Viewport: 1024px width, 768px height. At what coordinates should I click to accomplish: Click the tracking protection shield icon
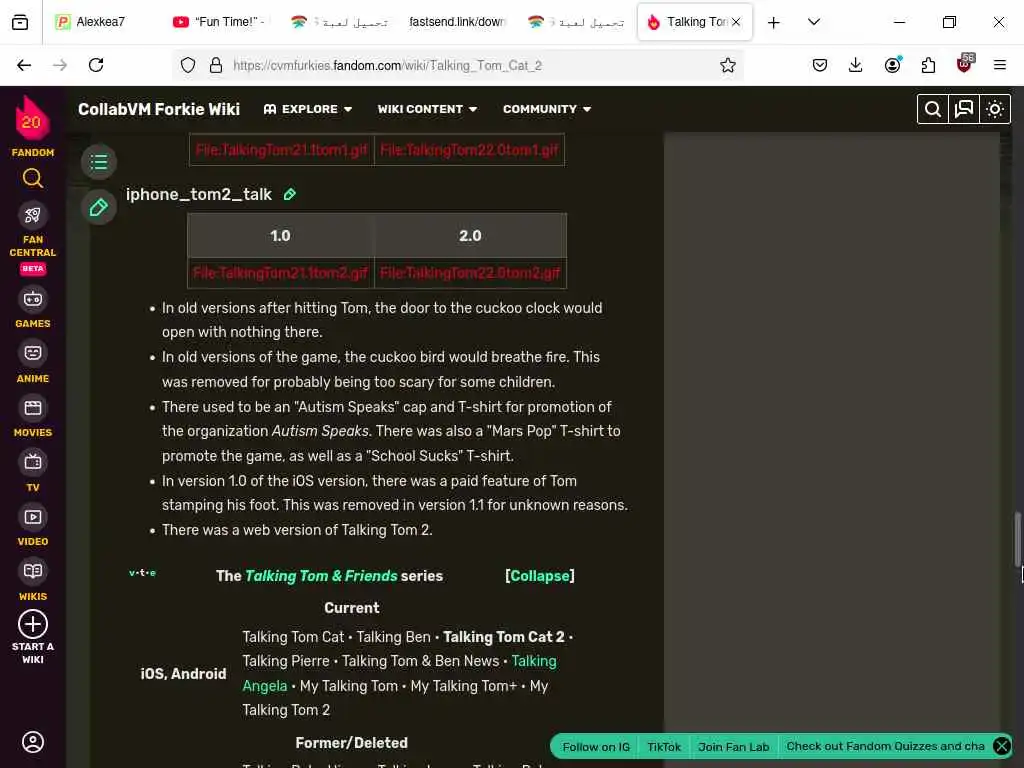click(188, 65)
